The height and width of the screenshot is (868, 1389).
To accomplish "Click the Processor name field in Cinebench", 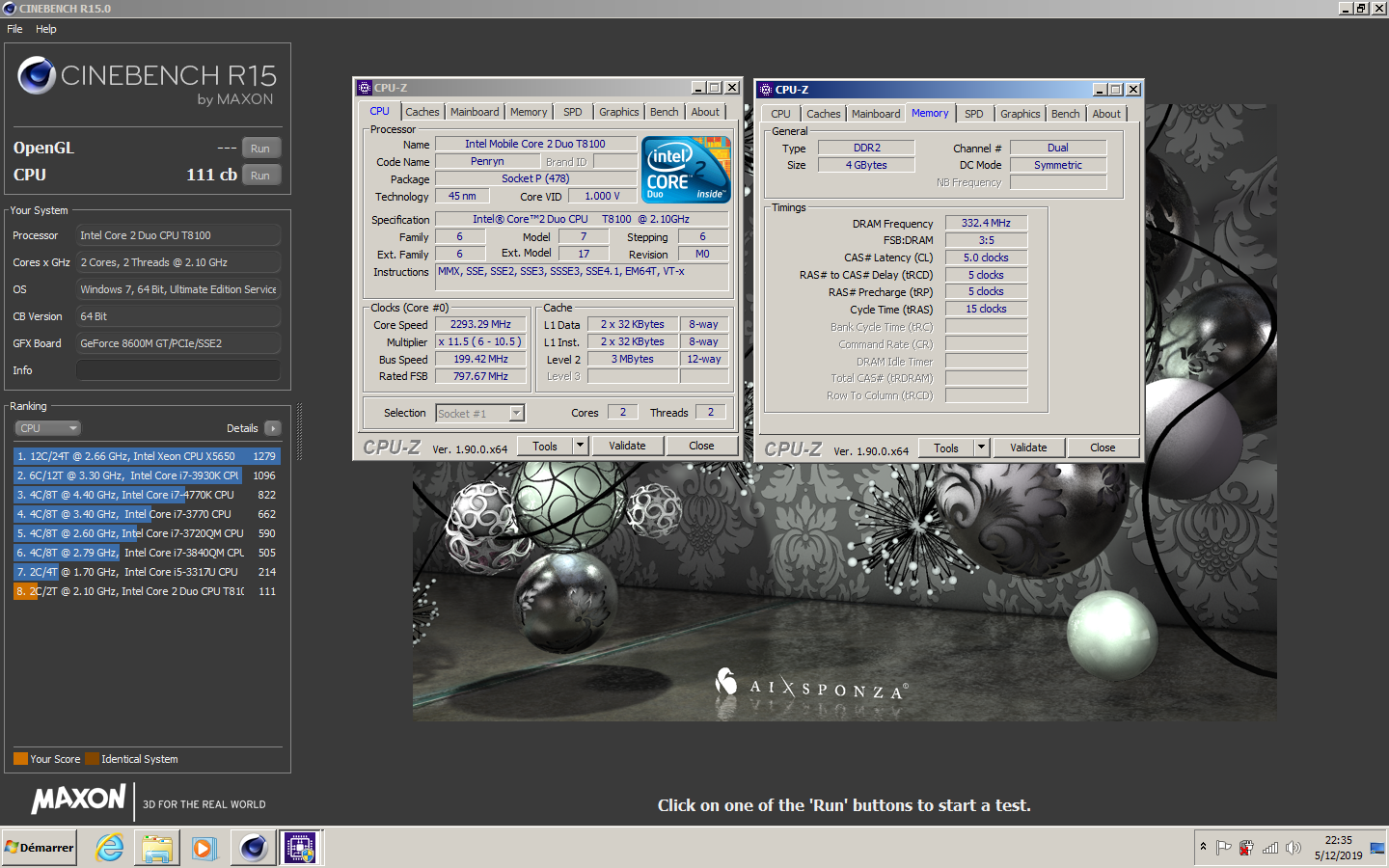I will click(178, 235).
